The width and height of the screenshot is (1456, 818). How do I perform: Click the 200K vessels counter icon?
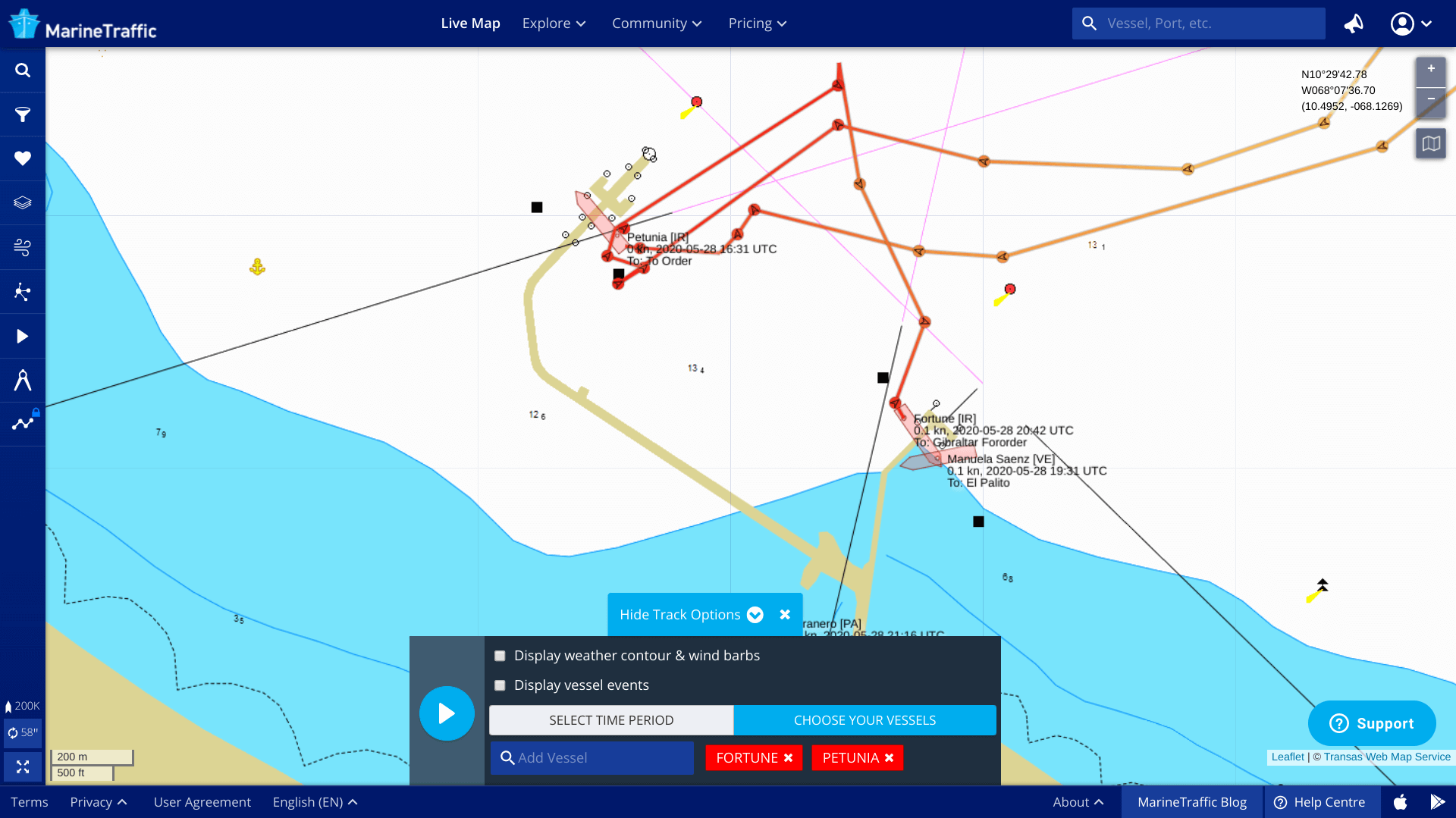[x=22, y=706]
